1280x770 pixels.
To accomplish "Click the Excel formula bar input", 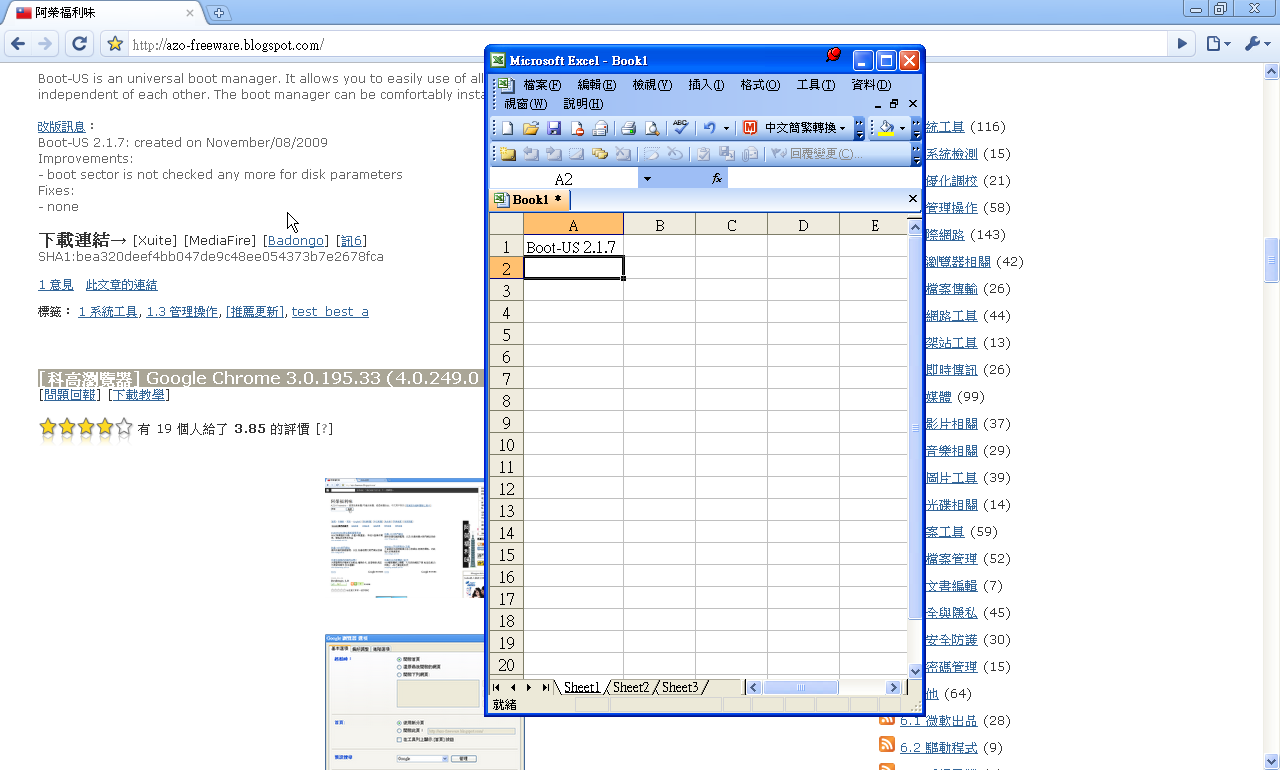I will (824, 178).
